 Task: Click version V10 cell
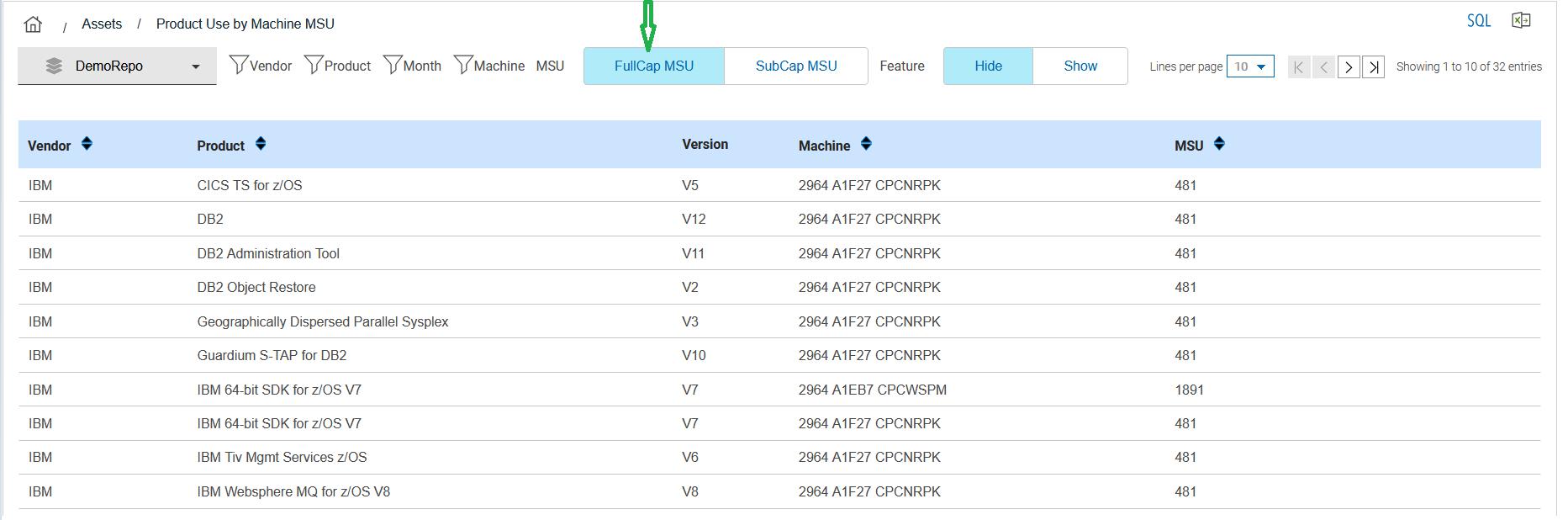tap(694, 355)
